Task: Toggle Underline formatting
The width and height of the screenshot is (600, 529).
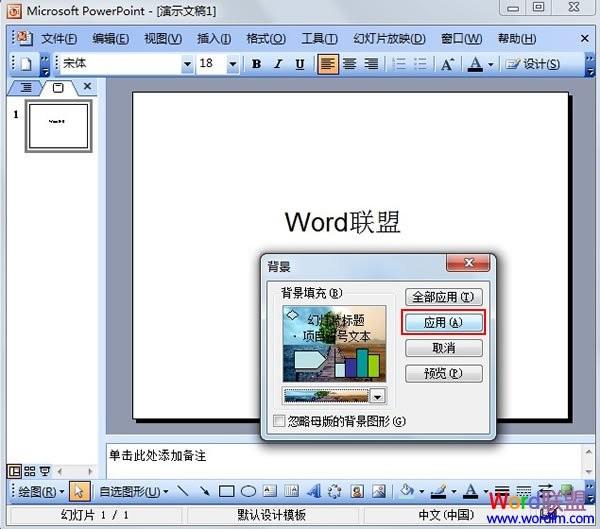Action: (x=300, y=64)
